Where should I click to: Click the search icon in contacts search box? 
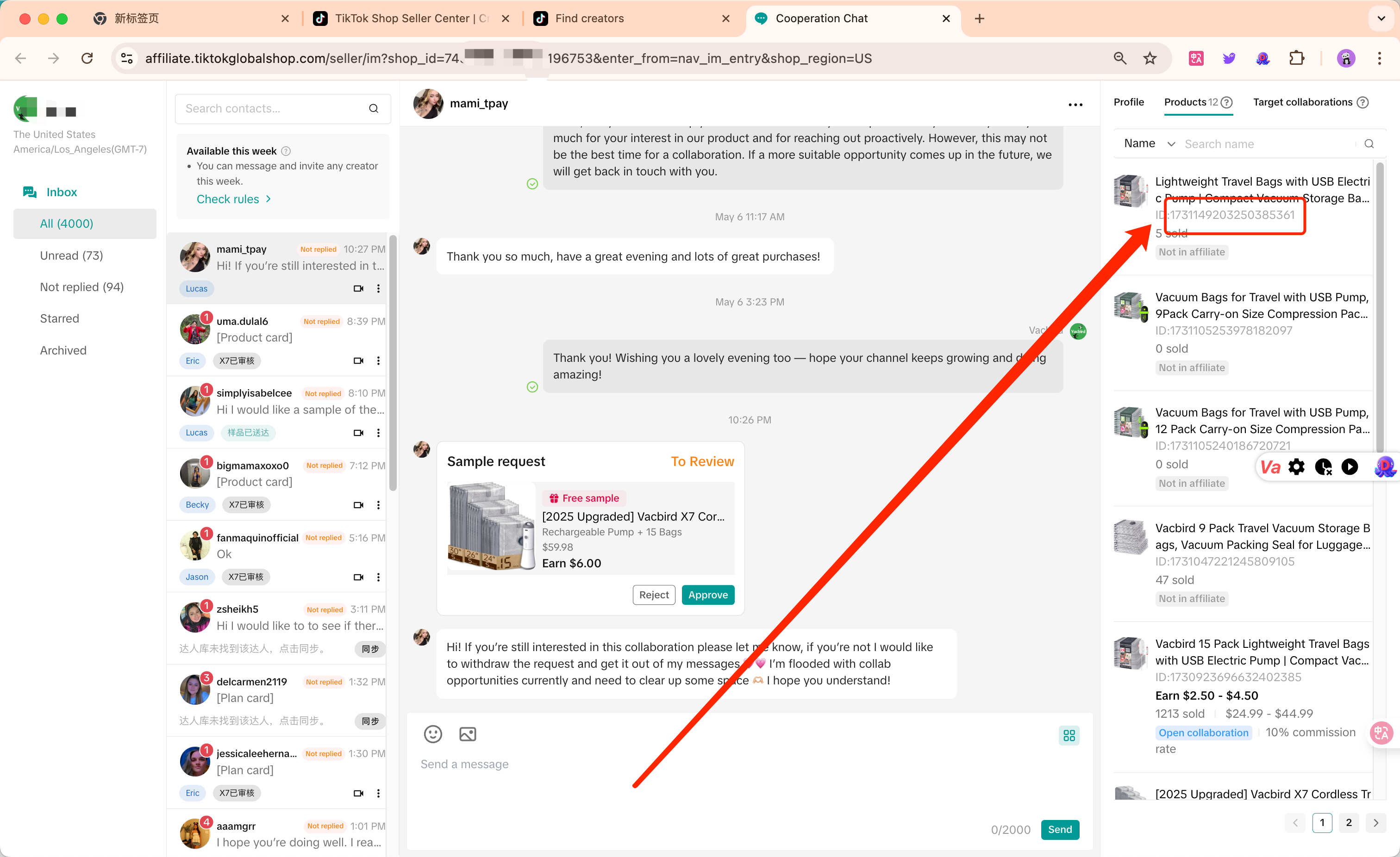pyautogui.click(x=373, y=108)
